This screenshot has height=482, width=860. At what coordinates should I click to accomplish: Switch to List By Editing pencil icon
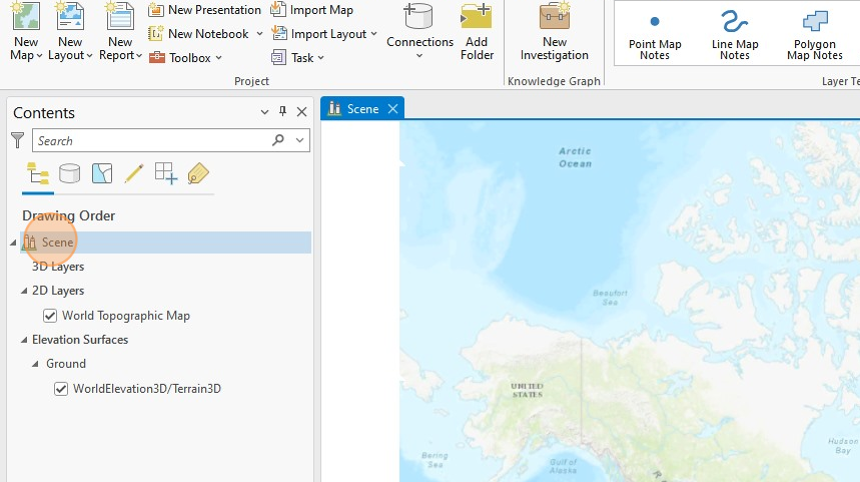click(x=134, y=174)
